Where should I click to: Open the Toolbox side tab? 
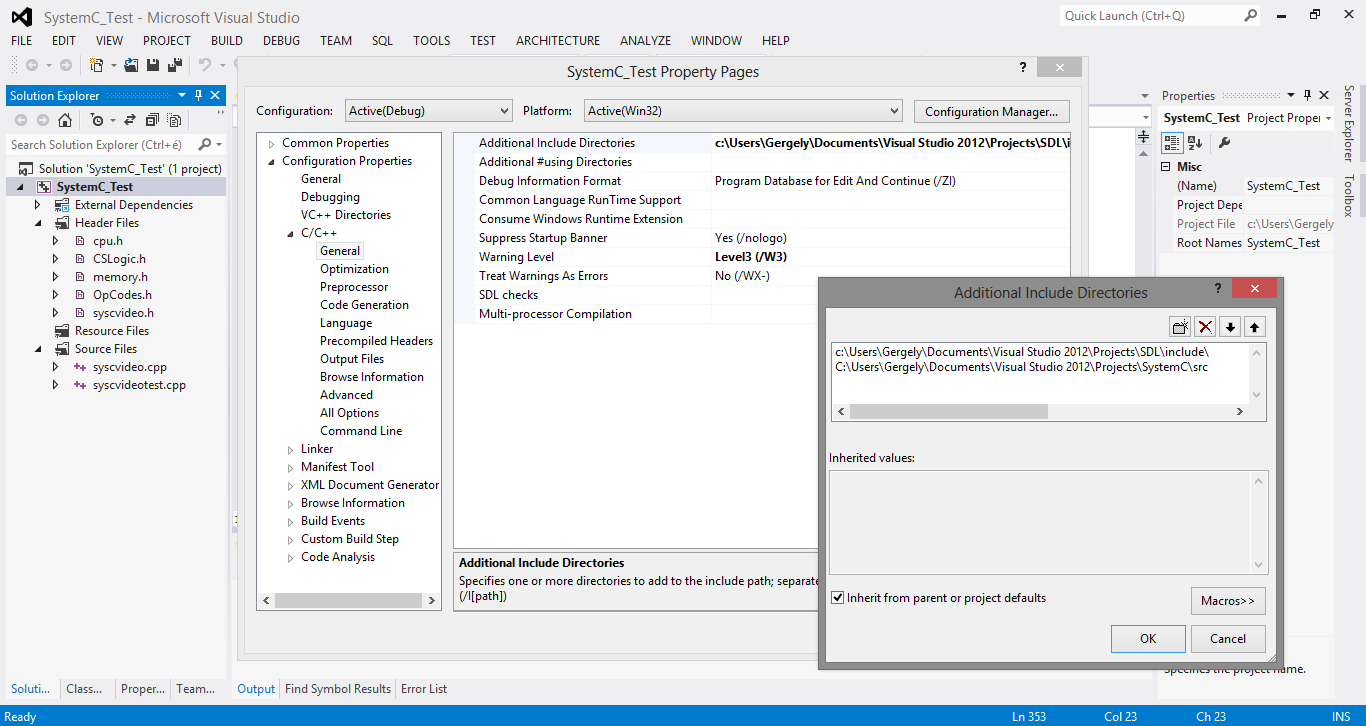pyautogui.click(x=1349, y=196)
